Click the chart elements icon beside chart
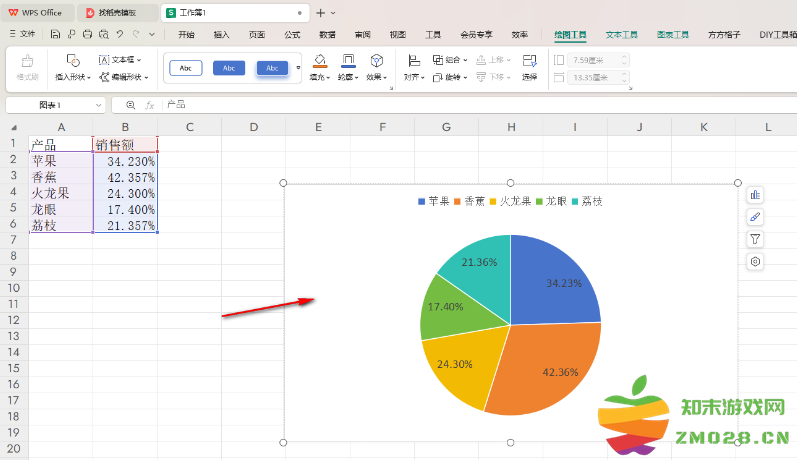Screen dimensions: 797x461 pyautogui.click(x=756, y=195)
